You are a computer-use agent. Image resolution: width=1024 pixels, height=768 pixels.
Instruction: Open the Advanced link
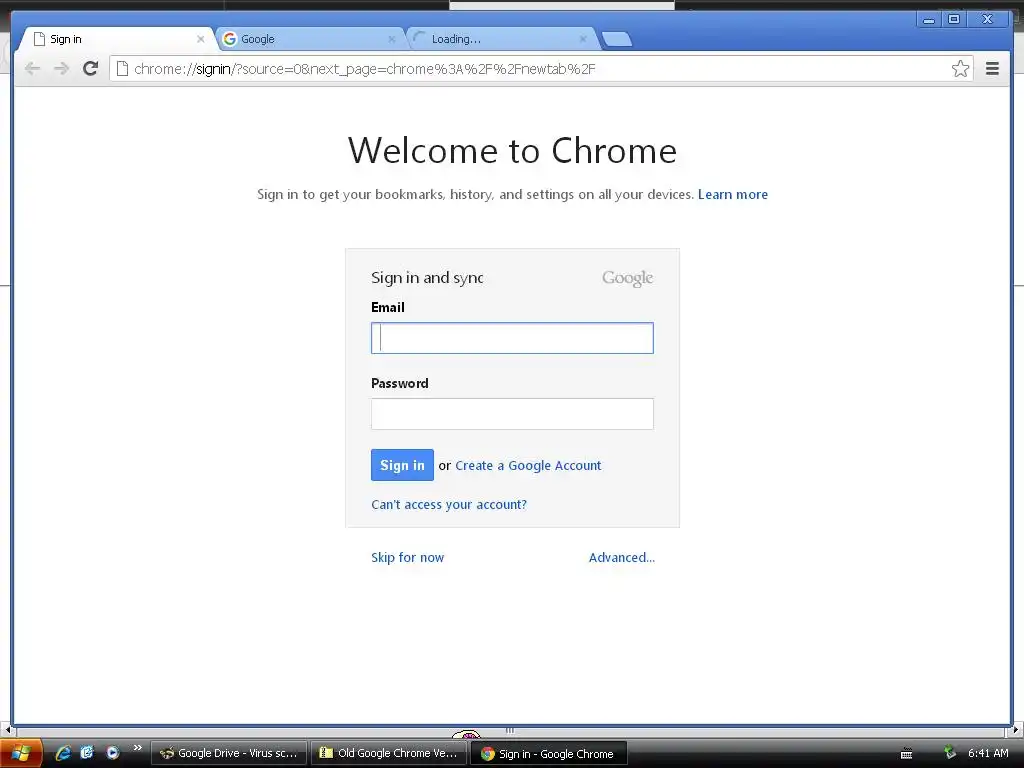pyautogui.click(x=622, y=557)
